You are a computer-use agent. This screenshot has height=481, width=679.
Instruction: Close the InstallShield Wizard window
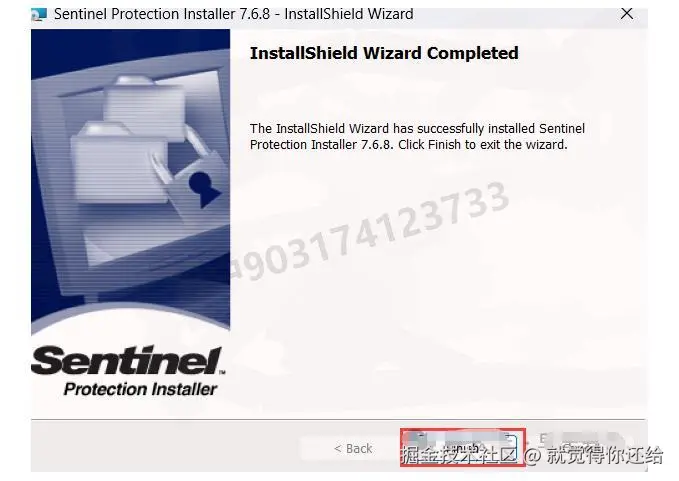point(627,14)
